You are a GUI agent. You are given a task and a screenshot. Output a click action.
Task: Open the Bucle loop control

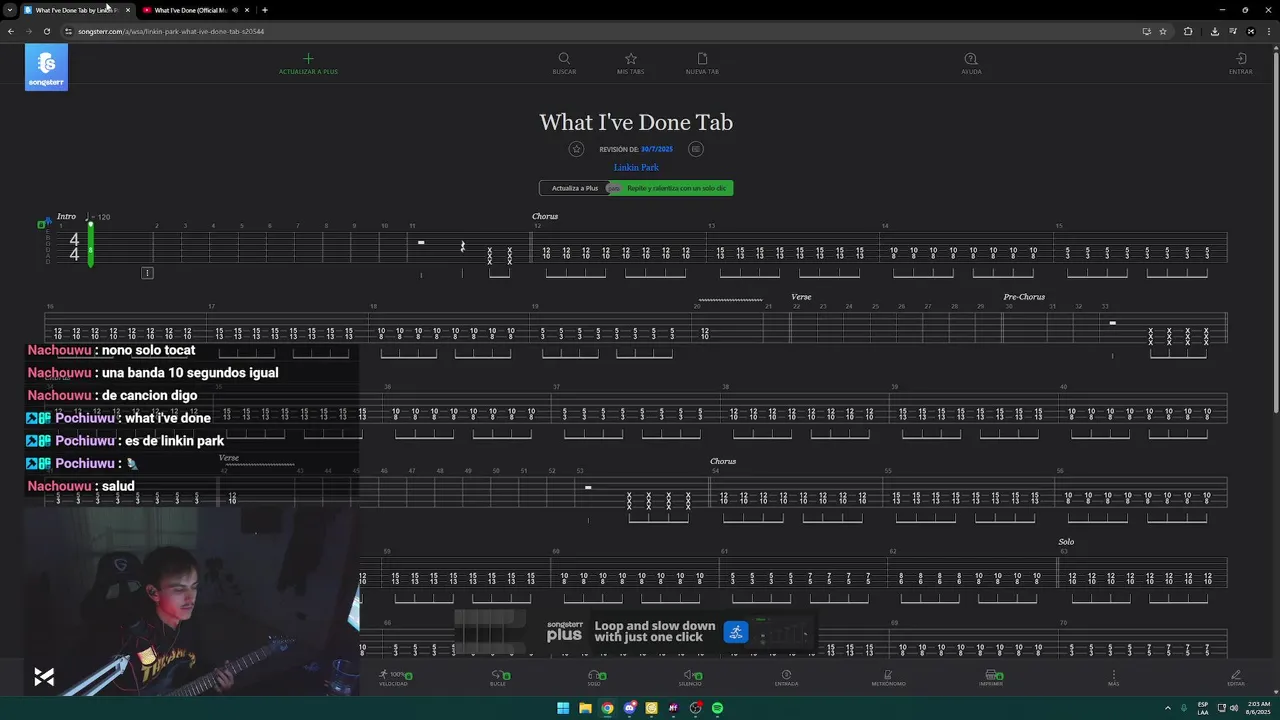[x=498, y=678]
